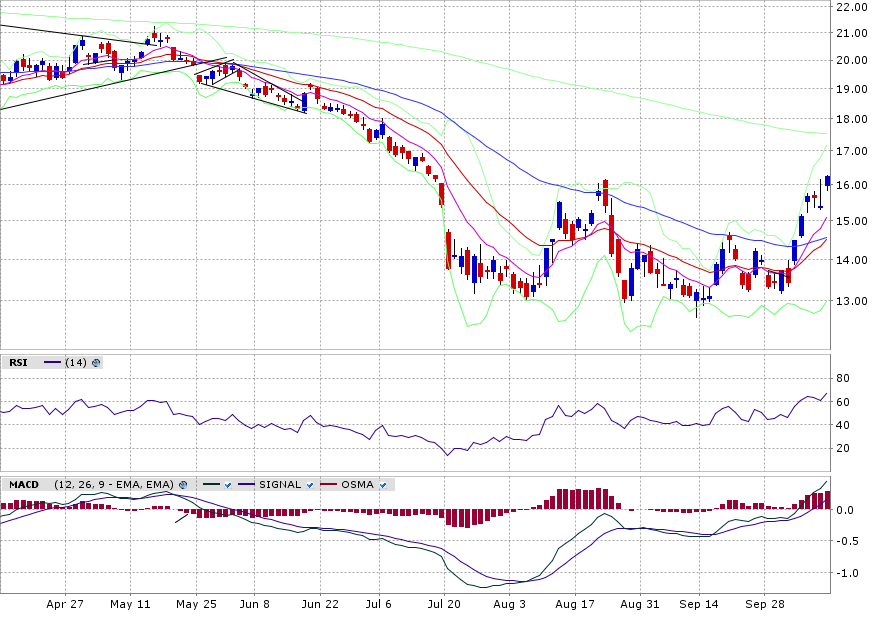Click the SIGNAL purple line swatch
This screenshot has height=618, width=876.
click(x=246, y=485)
